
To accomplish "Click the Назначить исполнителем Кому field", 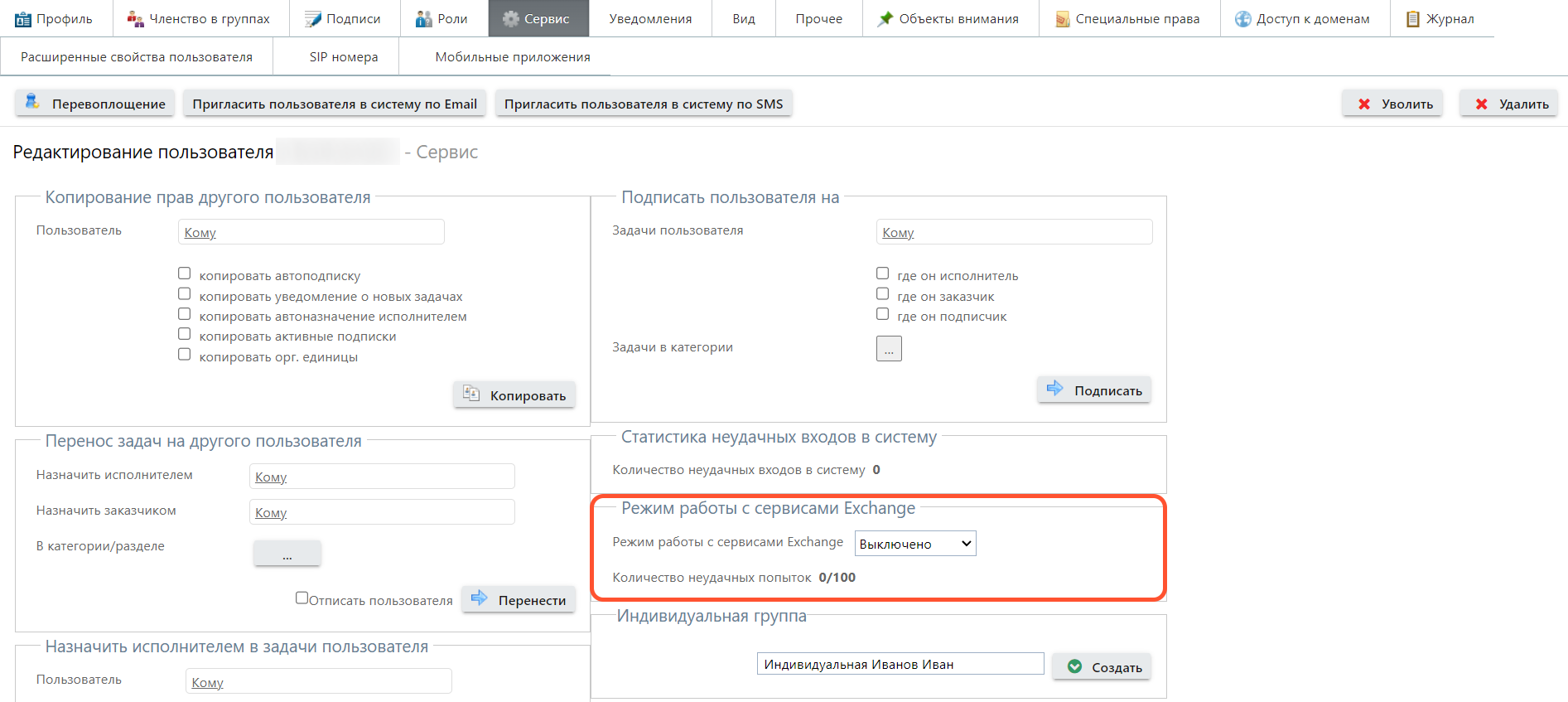I will coord(382,477).
